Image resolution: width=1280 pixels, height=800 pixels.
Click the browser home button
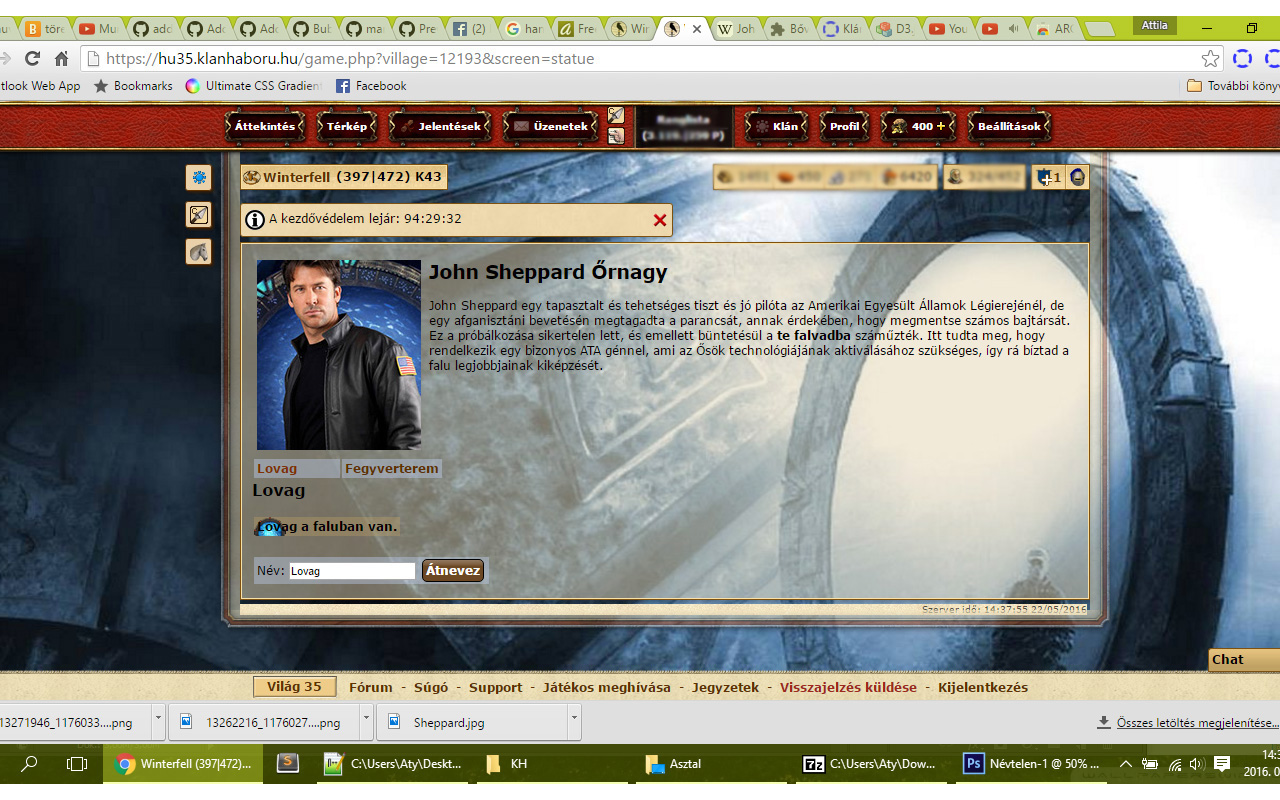[x=61, y=59]
